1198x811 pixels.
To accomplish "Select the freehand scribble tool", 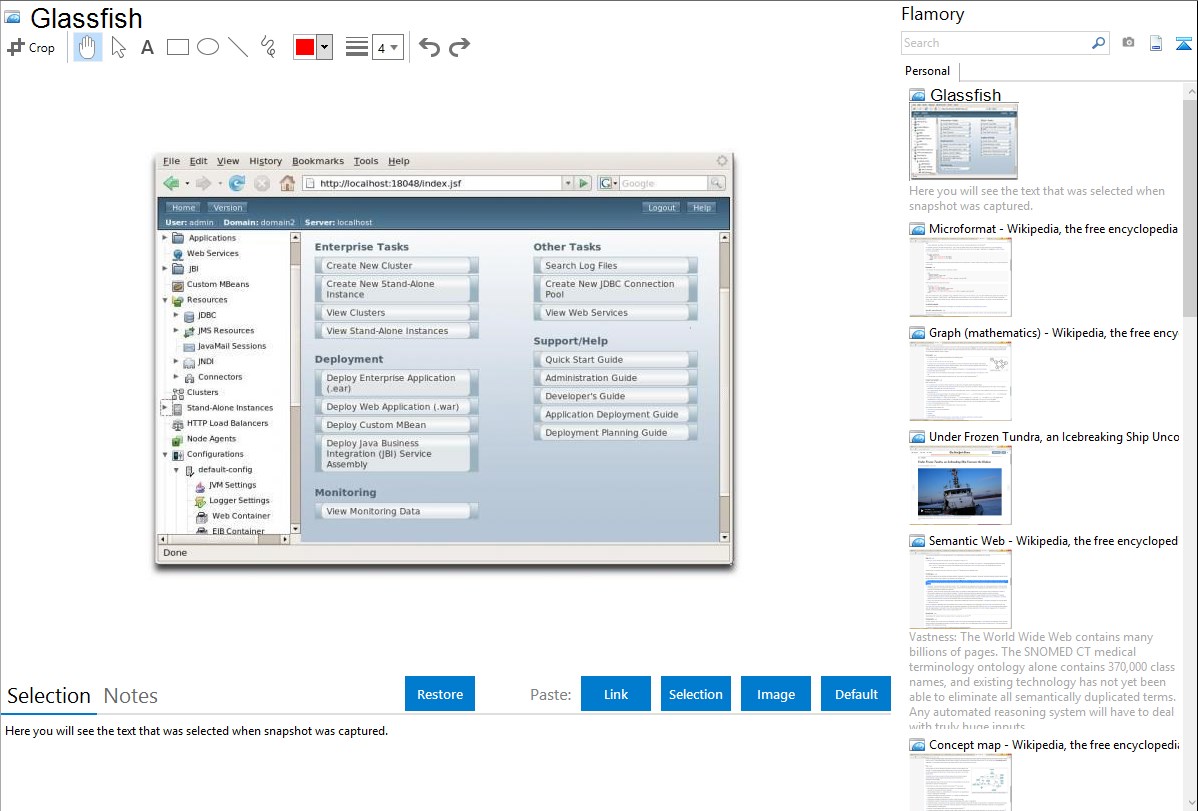I will click(x=268, y=47).
